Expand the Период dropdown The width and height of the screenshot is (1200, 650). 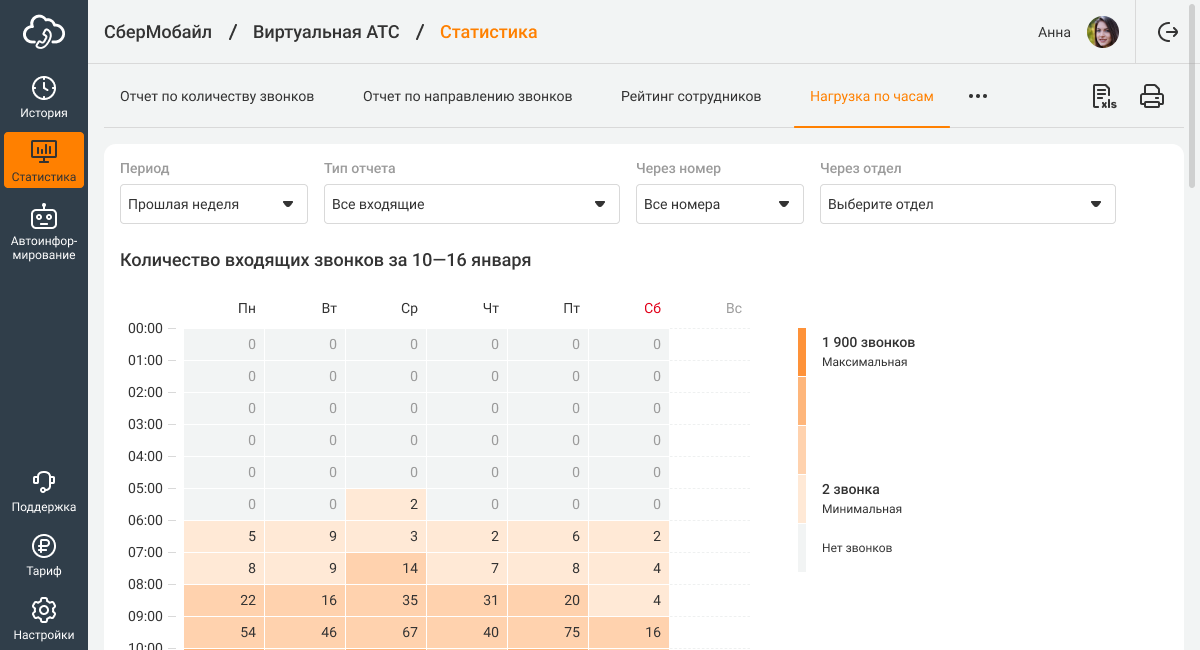tap(212, 204)
